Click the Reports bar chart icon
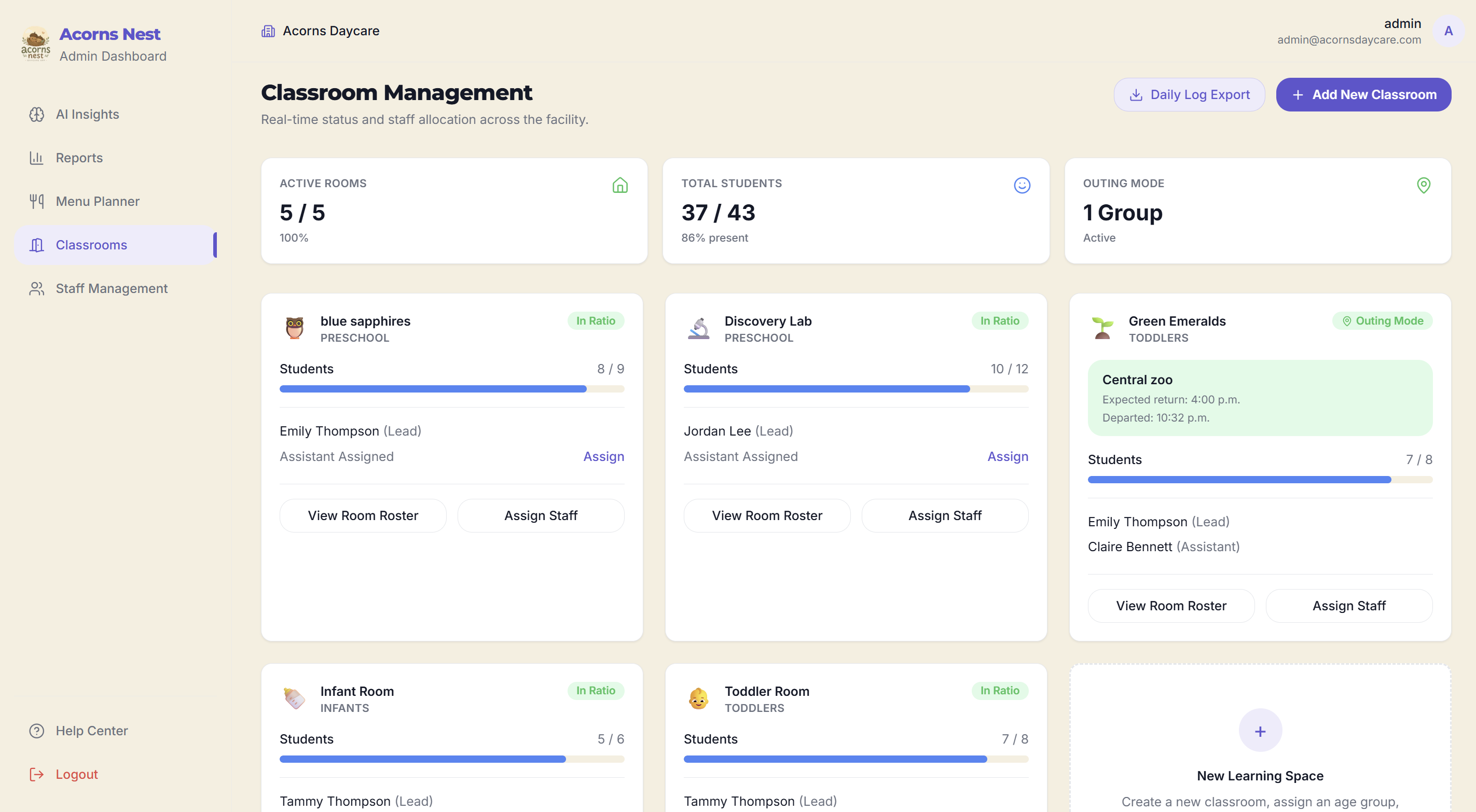 coord(37,158)
